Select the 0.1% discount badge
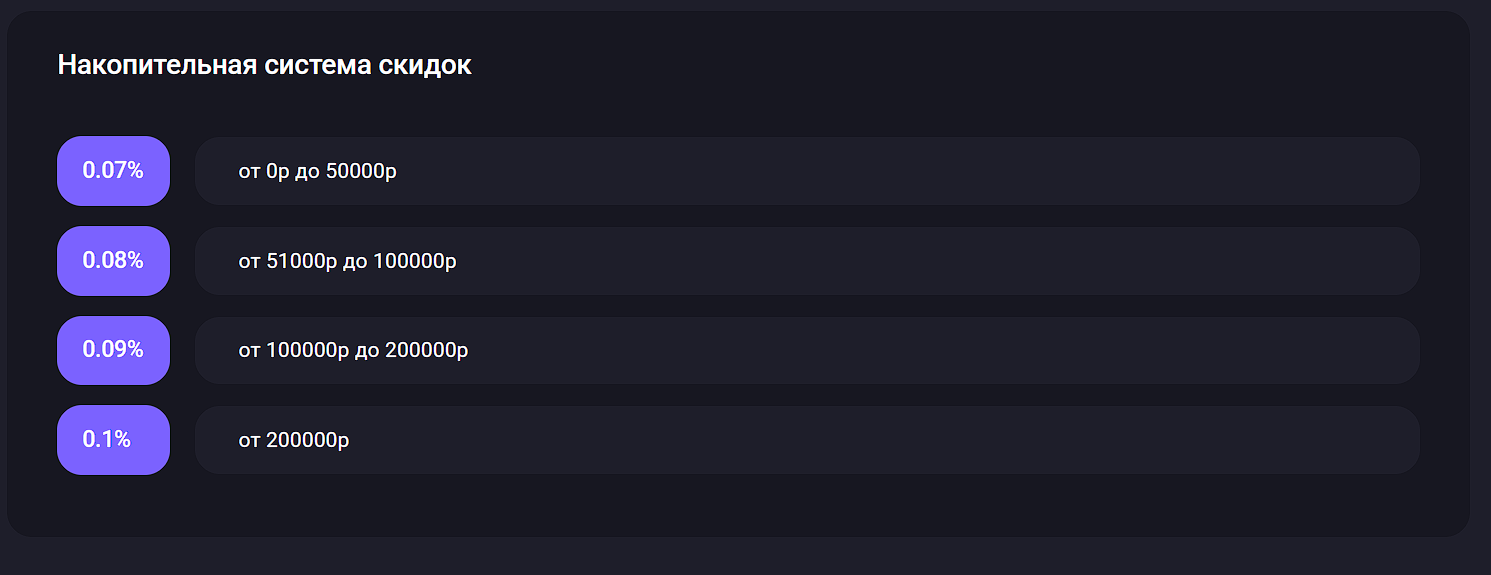This screenshot has width=1491, height=575. click(113, 440)
